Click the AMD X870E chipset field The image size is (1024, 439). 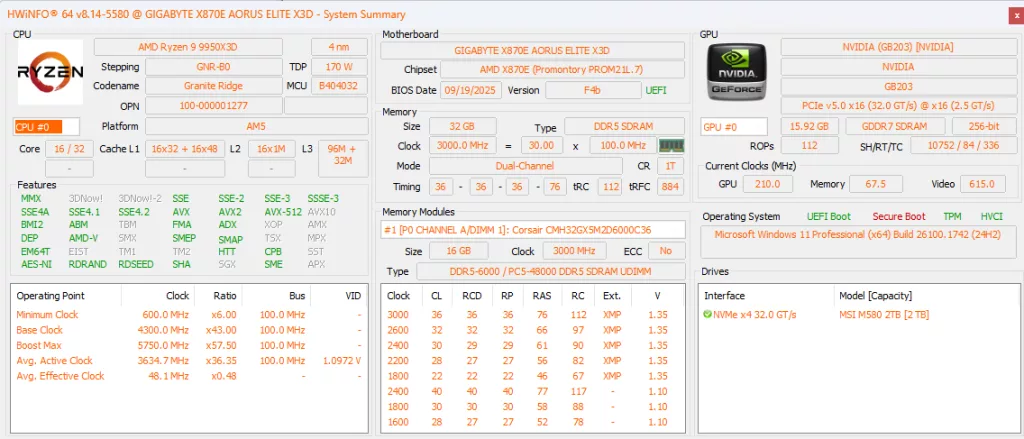[x=562, y=70]
